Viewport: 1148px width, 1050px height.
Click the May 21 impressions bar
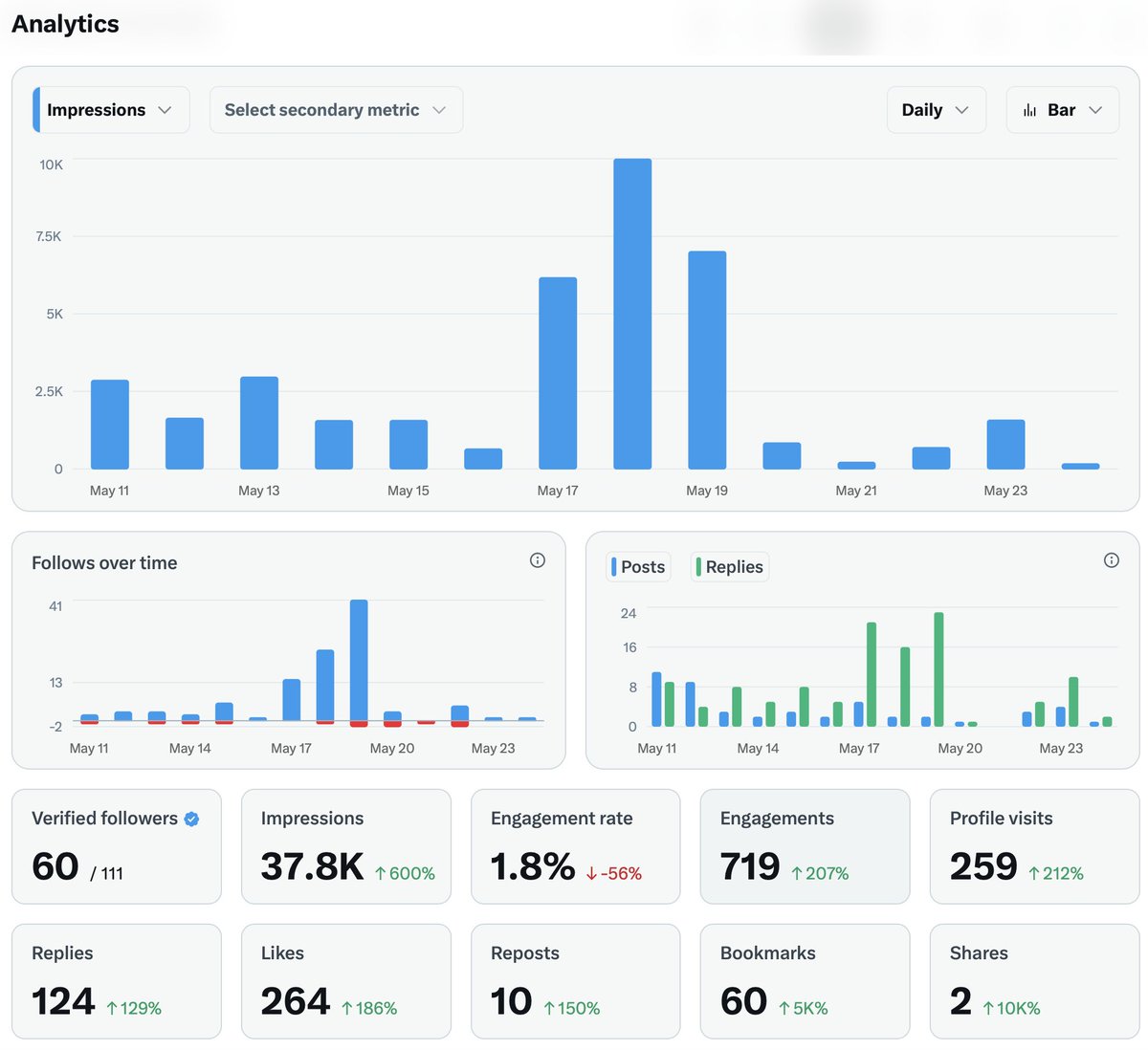[x=856, y=466]
